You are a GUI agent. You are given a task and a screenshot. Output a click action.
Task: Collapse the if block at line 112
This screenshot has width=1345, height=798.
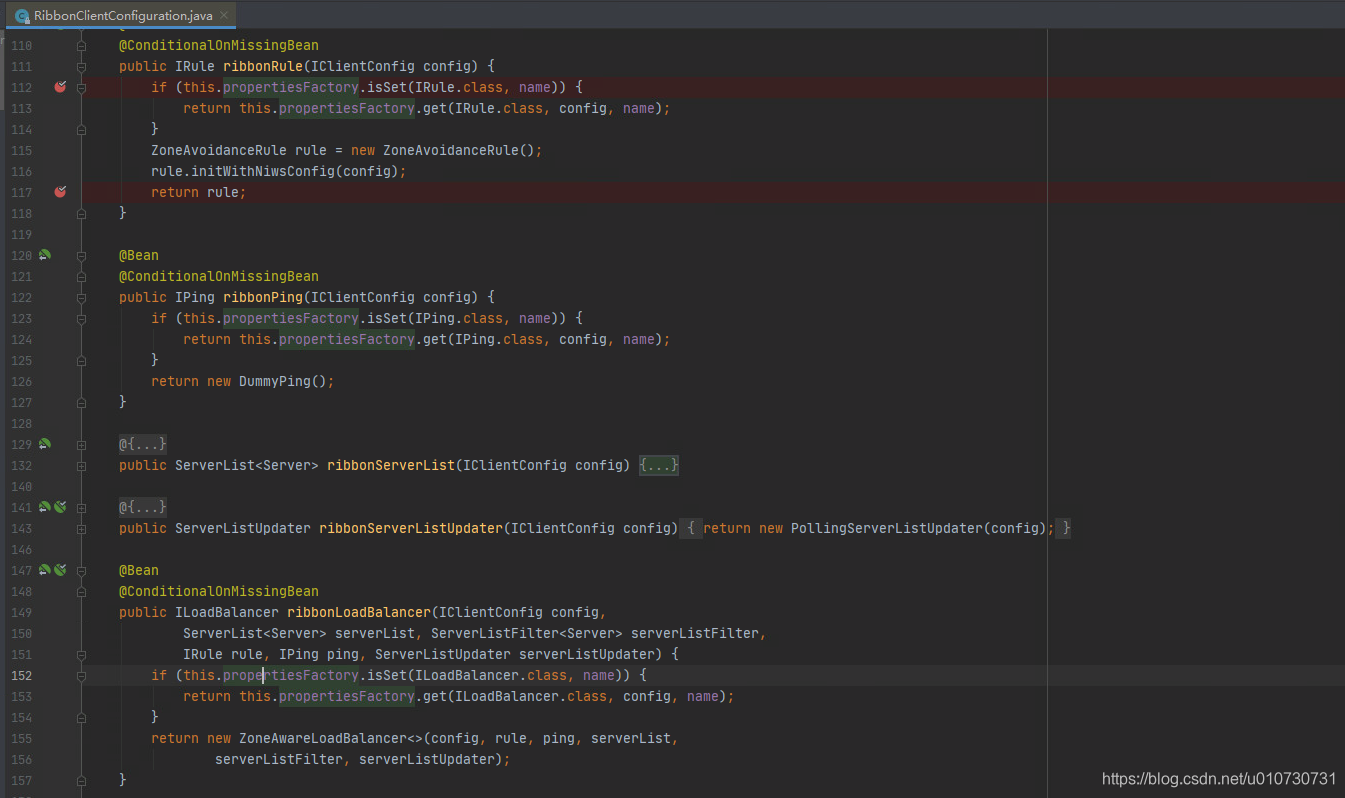(82, 87)
